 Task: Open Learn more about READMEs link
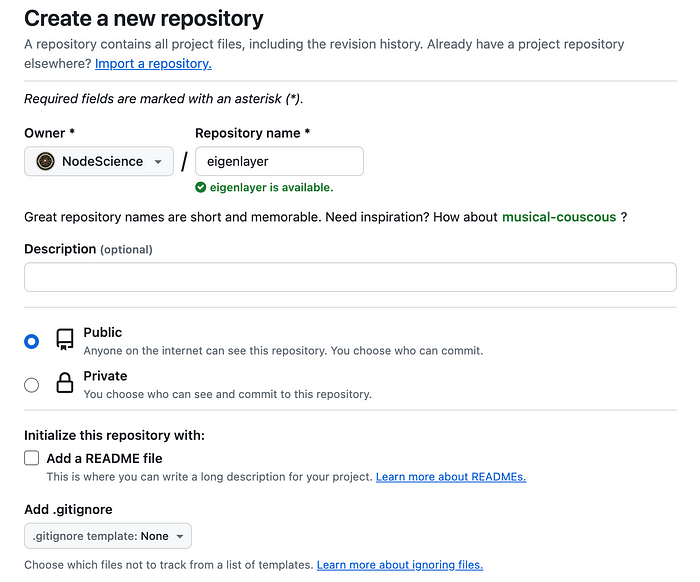point(451,477)
